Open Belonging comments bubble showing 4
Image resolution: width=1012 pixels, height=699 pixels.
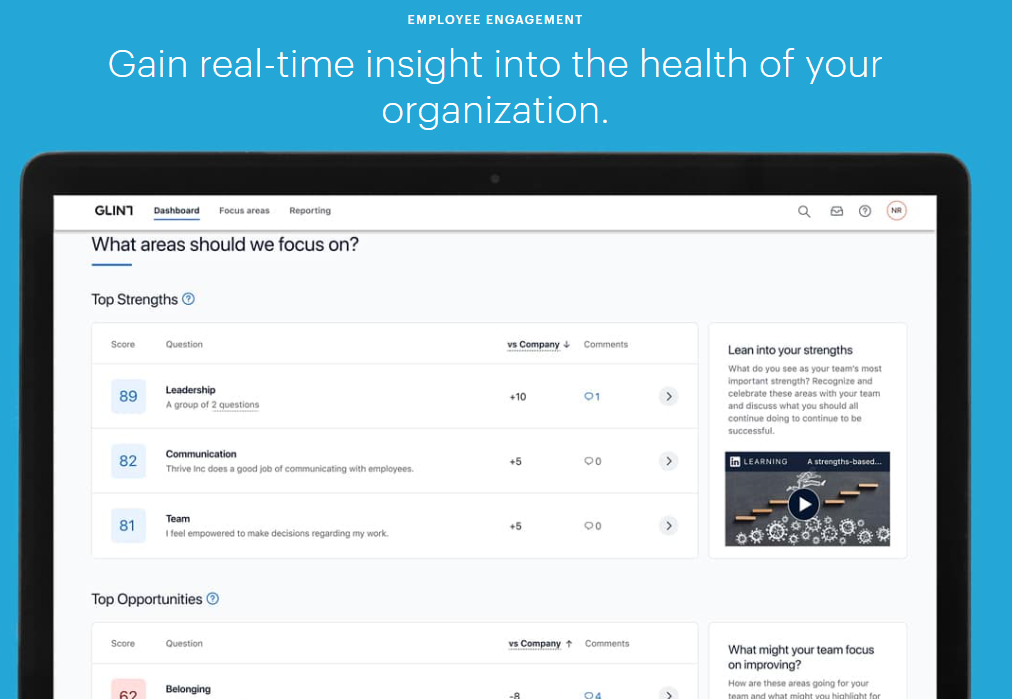coord(592,695)
